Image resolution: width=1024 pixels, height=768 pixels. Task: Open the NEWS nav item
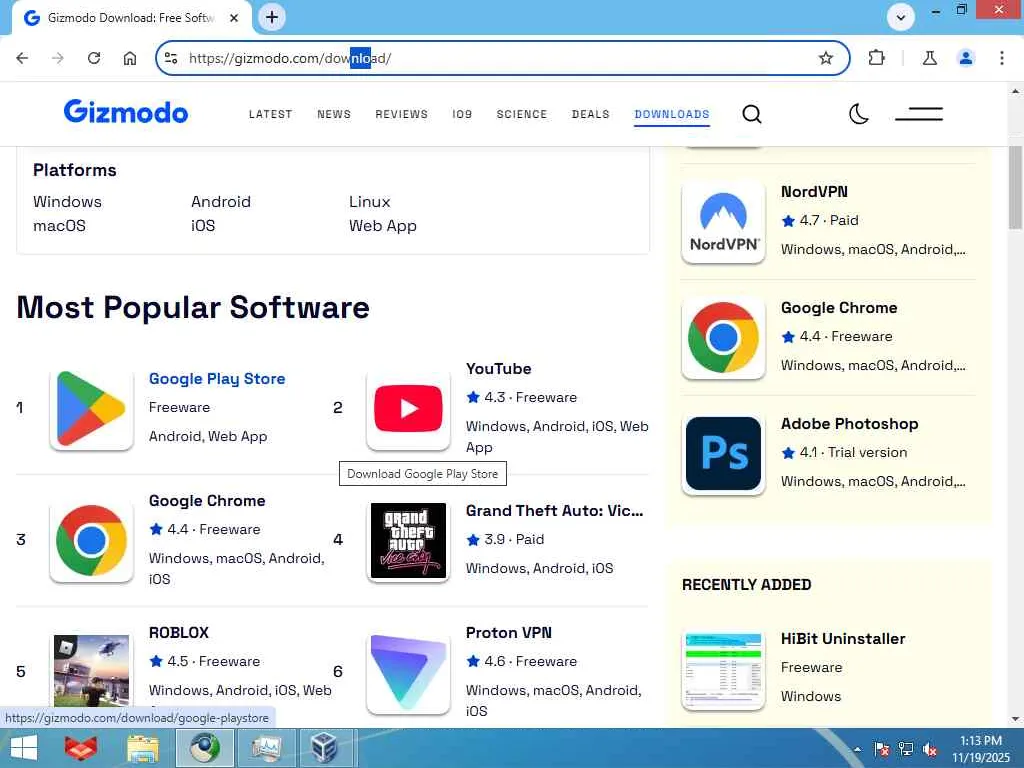[334, 114]
